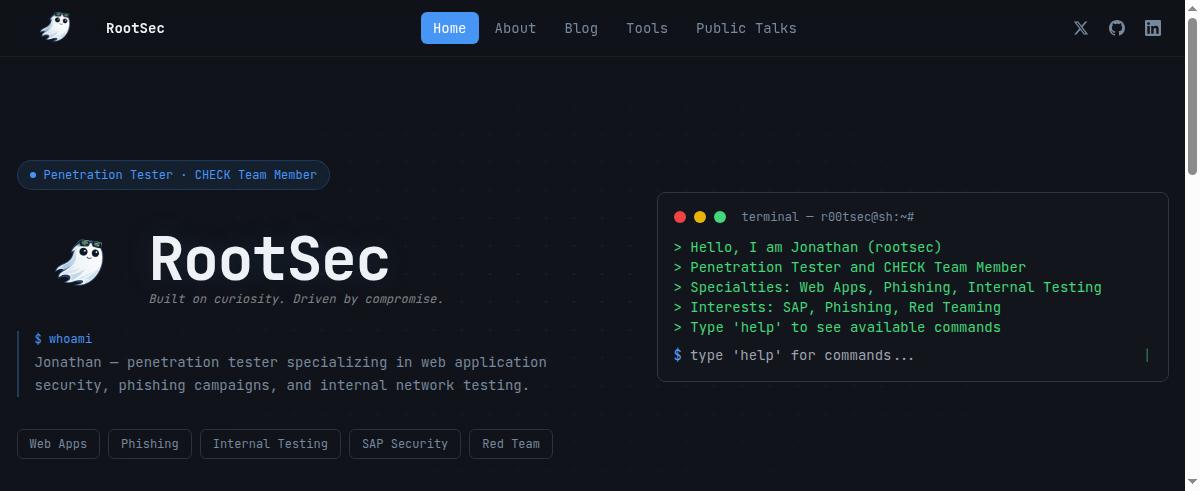Viewport: 1200px width, 491px height.
Task: Open the Tools nav item
Action: [x=647, y=28]
